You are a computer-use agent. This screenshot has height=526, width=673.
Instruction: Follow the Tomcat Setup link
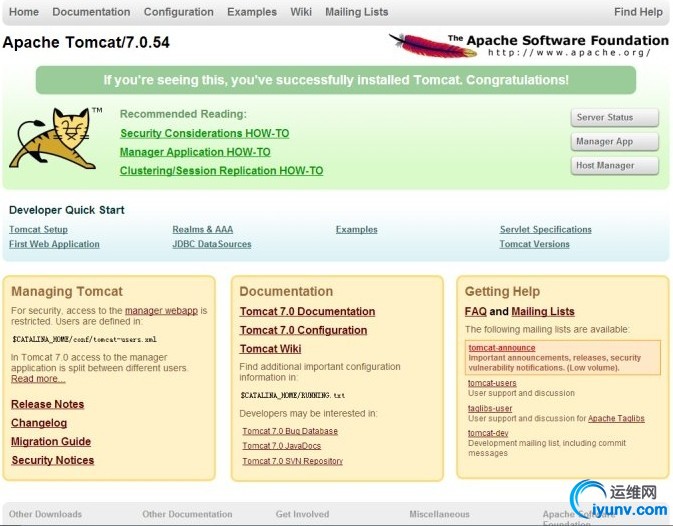point(39,230)
